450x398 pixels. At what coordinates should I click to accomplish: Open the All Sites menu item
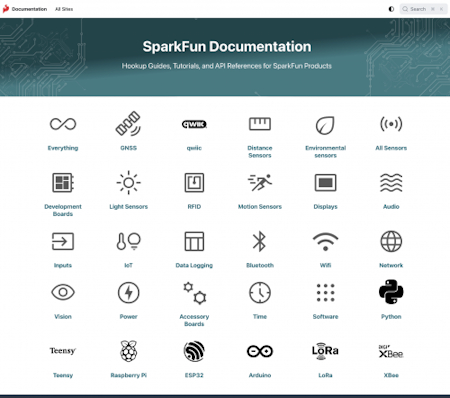[x=64, y=9]
